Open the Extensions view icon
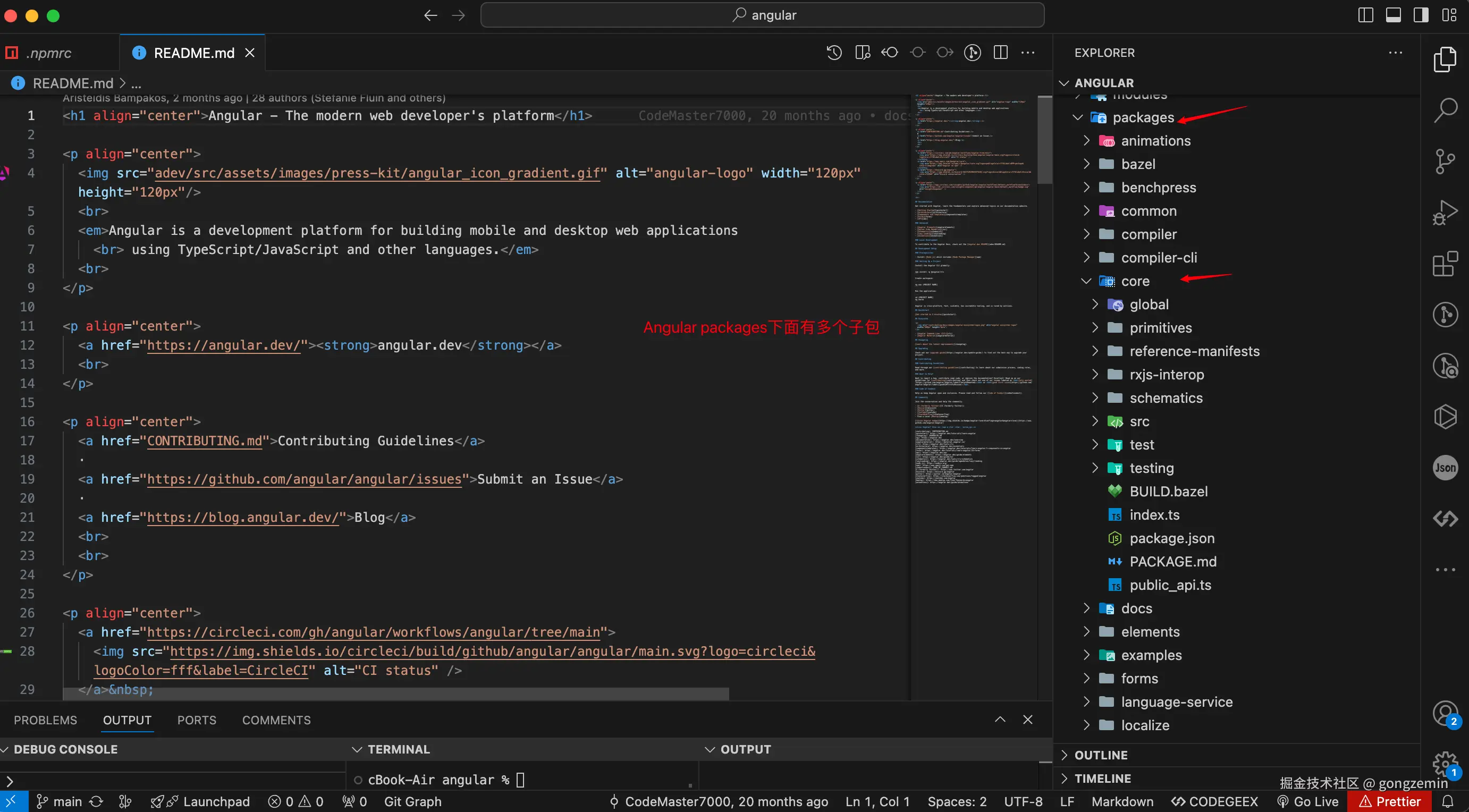The image size is (1469, 812). (1445, 264)
